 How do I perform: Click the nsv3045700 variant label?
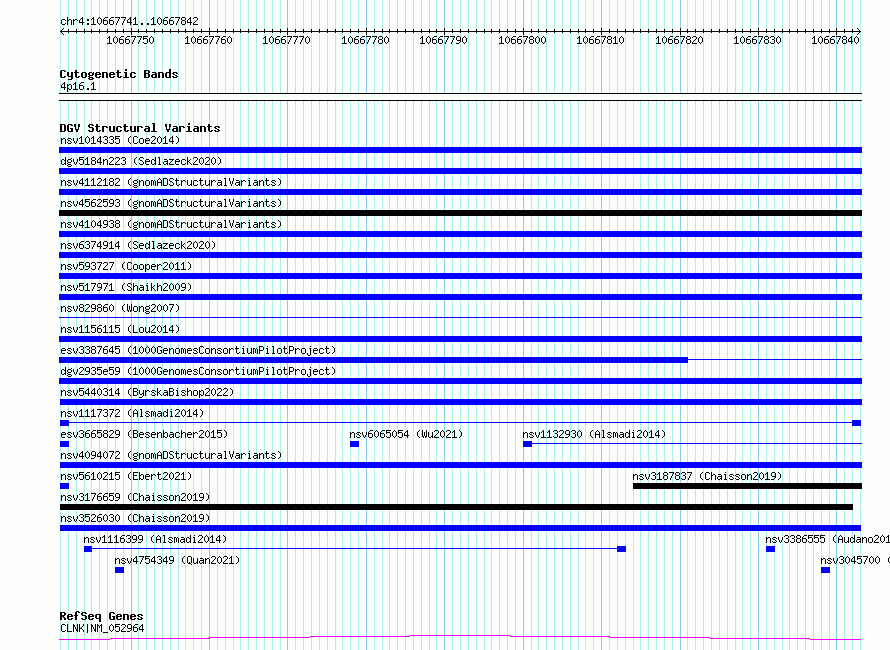pyautogui.click(x=855, y=560)
